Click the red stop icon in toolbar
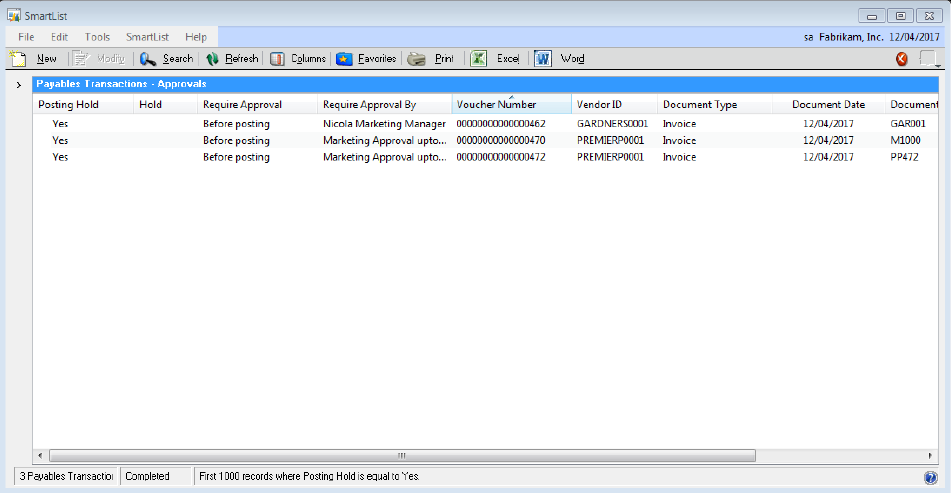 click(x=902, y=59)
